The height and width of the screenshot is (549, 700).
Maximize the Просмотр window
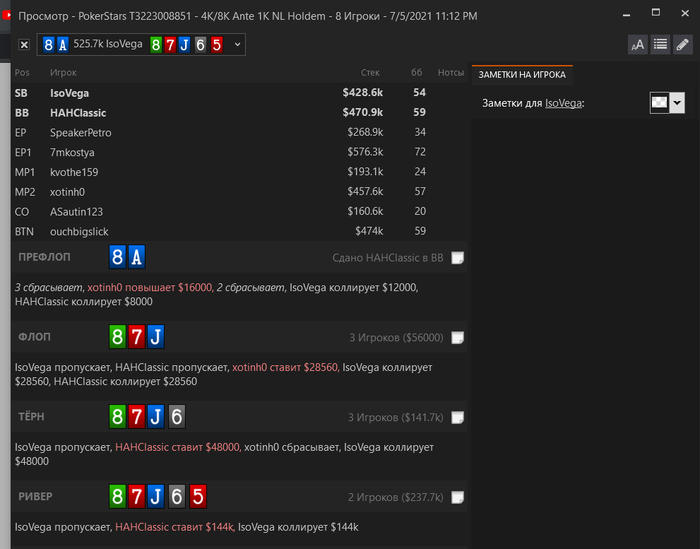[655, 12]
